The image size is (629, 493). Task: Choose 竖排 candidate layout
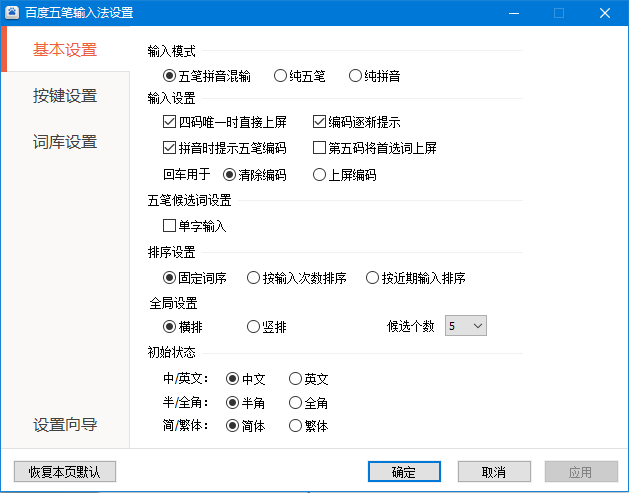tap(267, 327)
